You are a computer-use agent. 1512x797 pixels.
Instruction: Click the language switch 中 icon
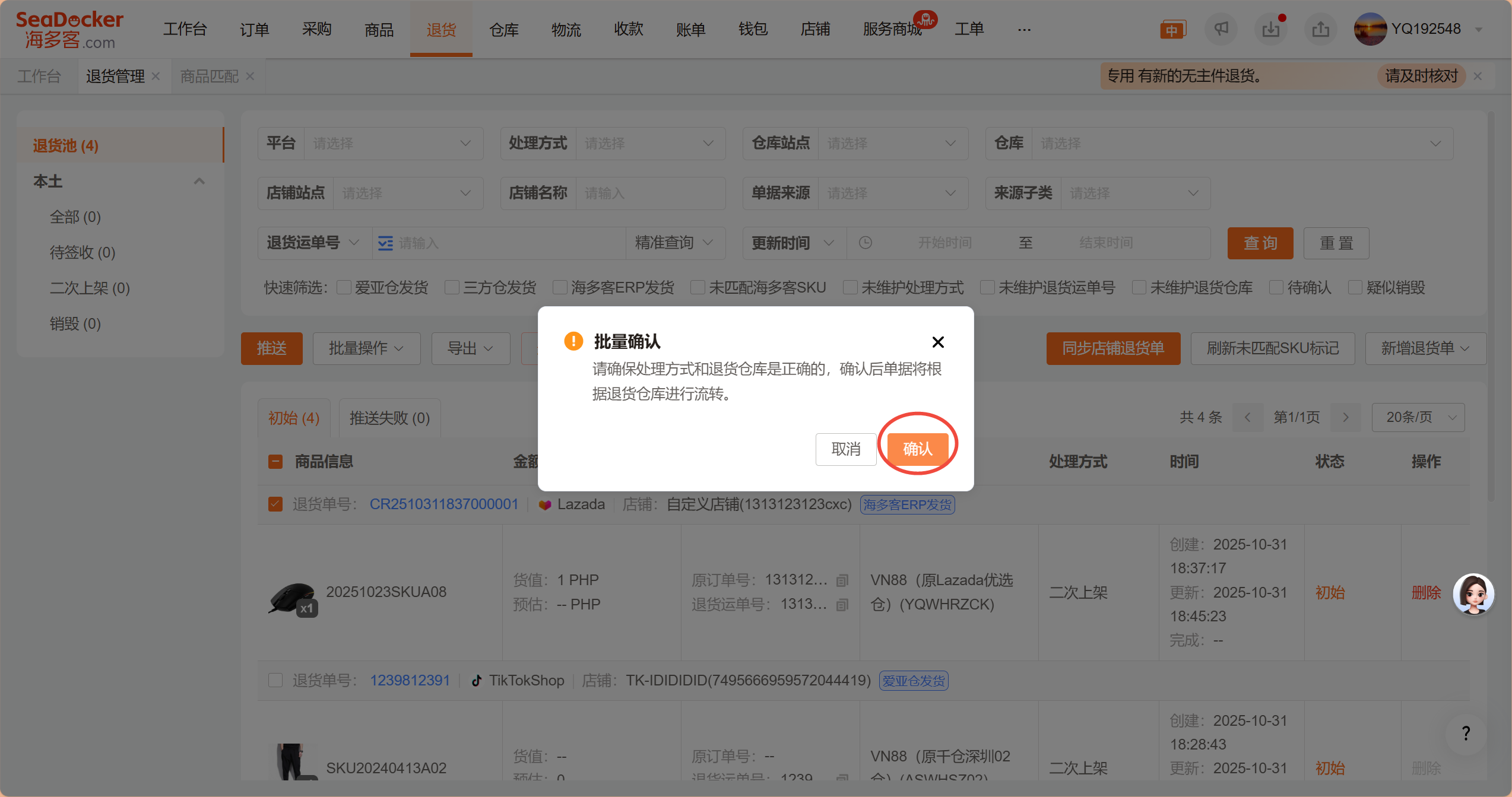(1172, 30)
